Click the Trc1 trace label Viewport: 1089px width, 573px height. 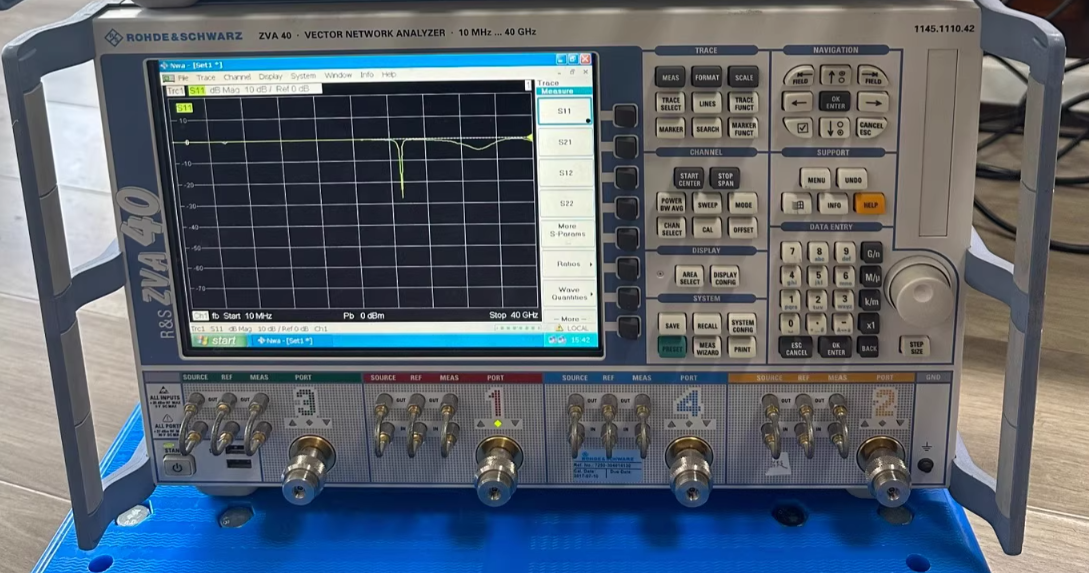point(176,90)
